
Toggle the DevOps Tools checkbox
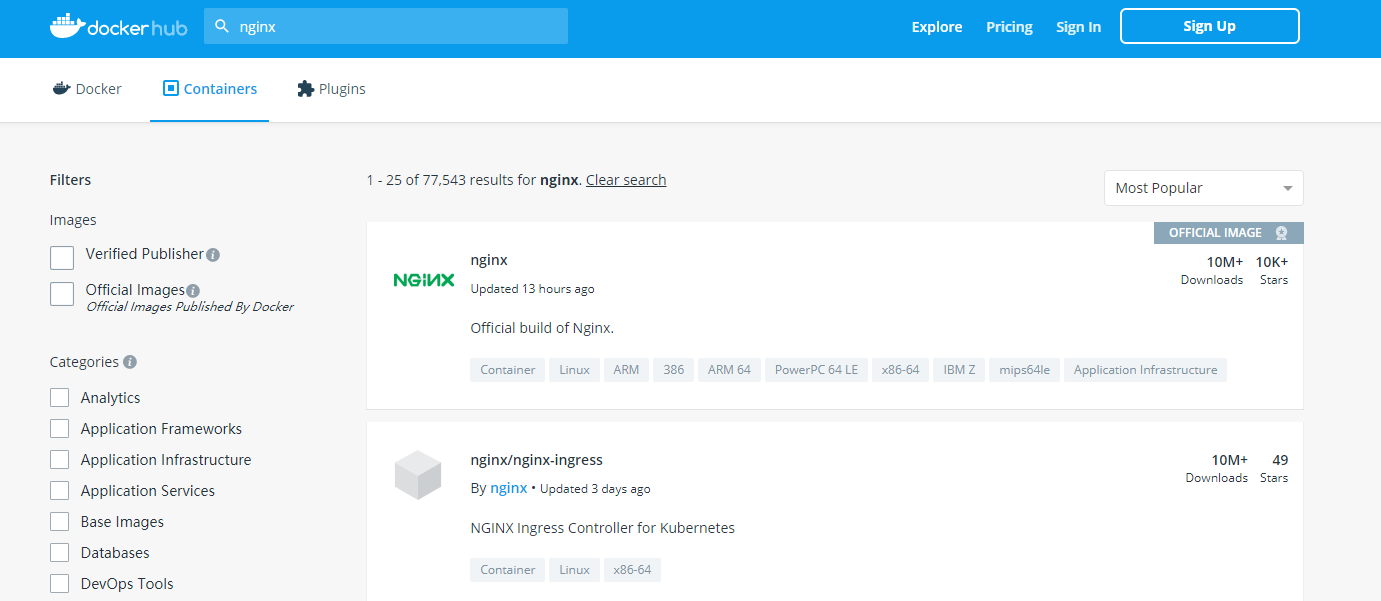pos(60,584)
